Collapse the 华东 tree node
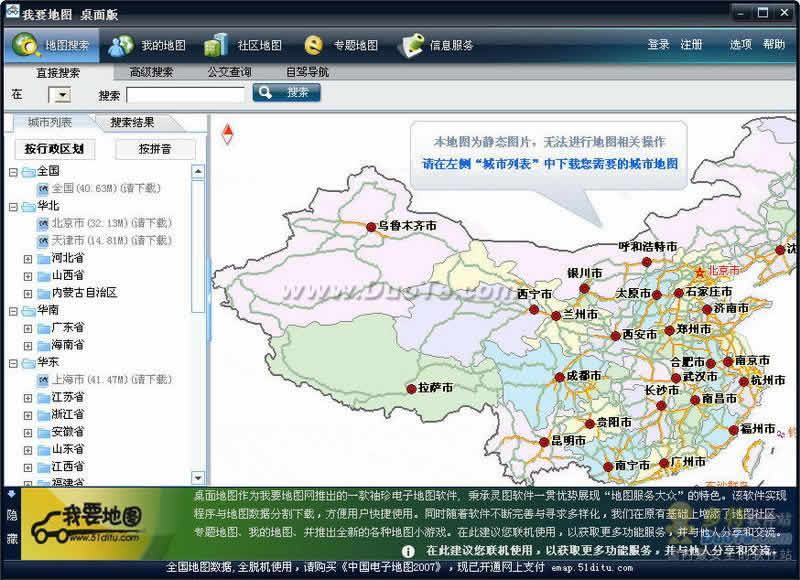Image resolution: width=800 pixels, height=580 pixels. pos(13,364)
